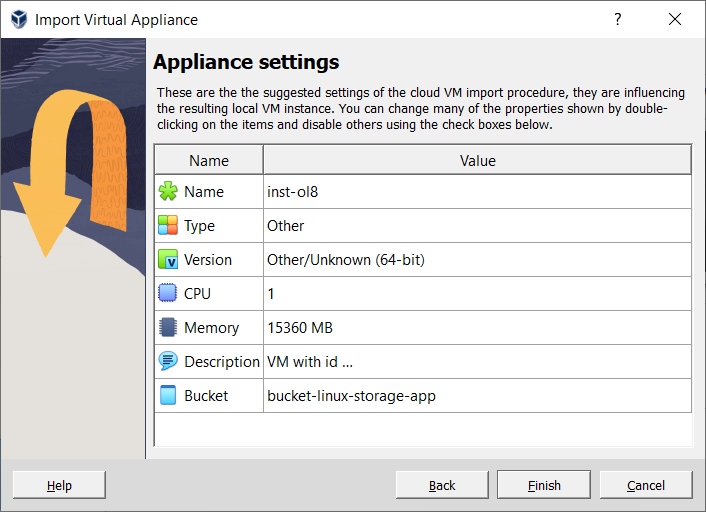
Task: Click Finish to import the appliance
Action: (x=544, y=485)
